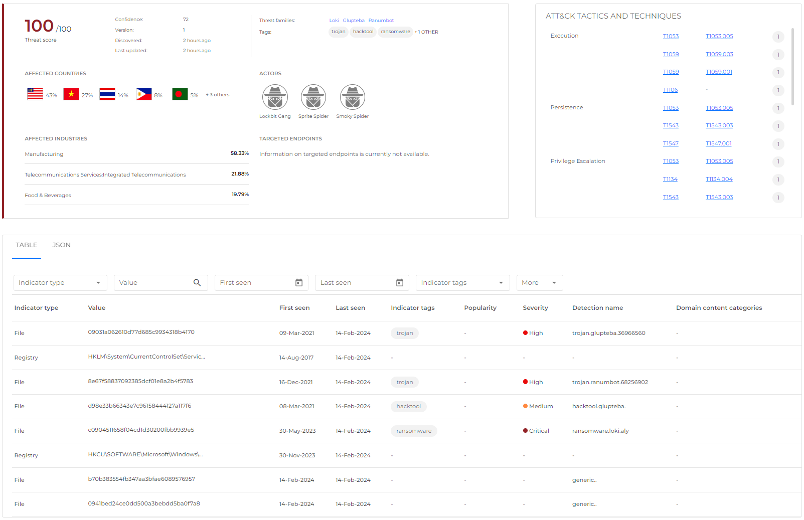Click the Vietnam flag icon

71,94
